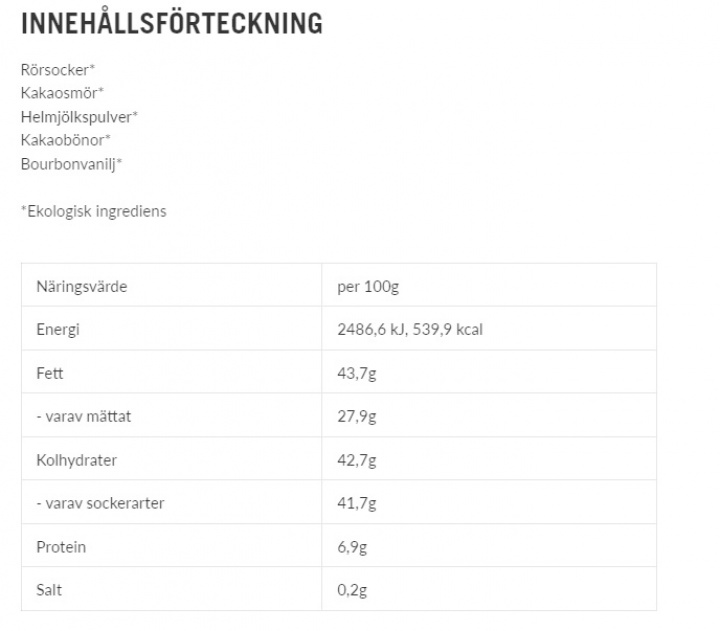Viewport: 720px width, 631px height.
Task: Click the varav mättat row label
Action: click(x=84, y=417)
